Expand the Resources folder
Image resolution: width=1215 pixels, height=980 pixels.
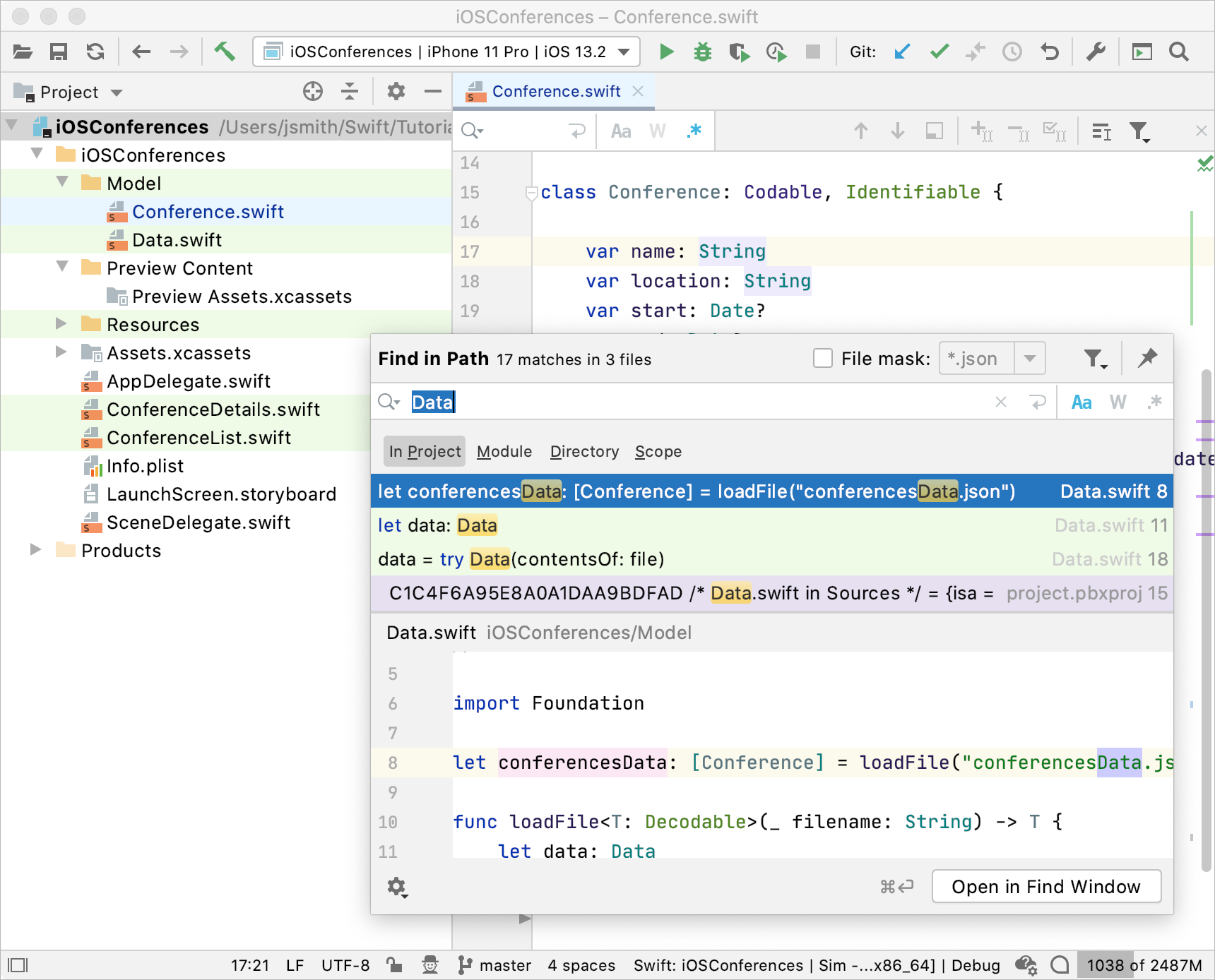click(61, 323)
